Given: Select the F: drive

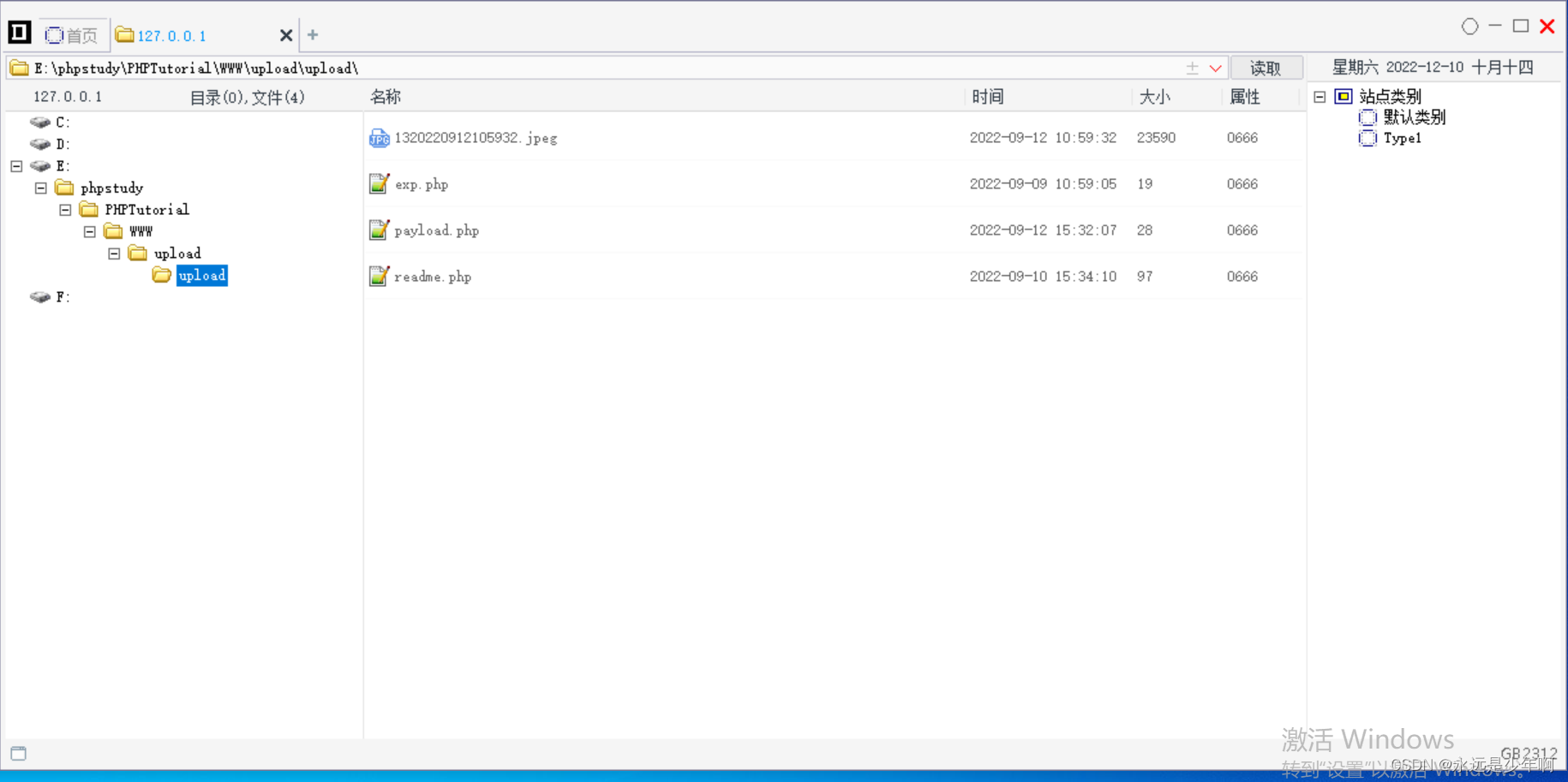Looking at the screenshot, I should tap(63, 297).
